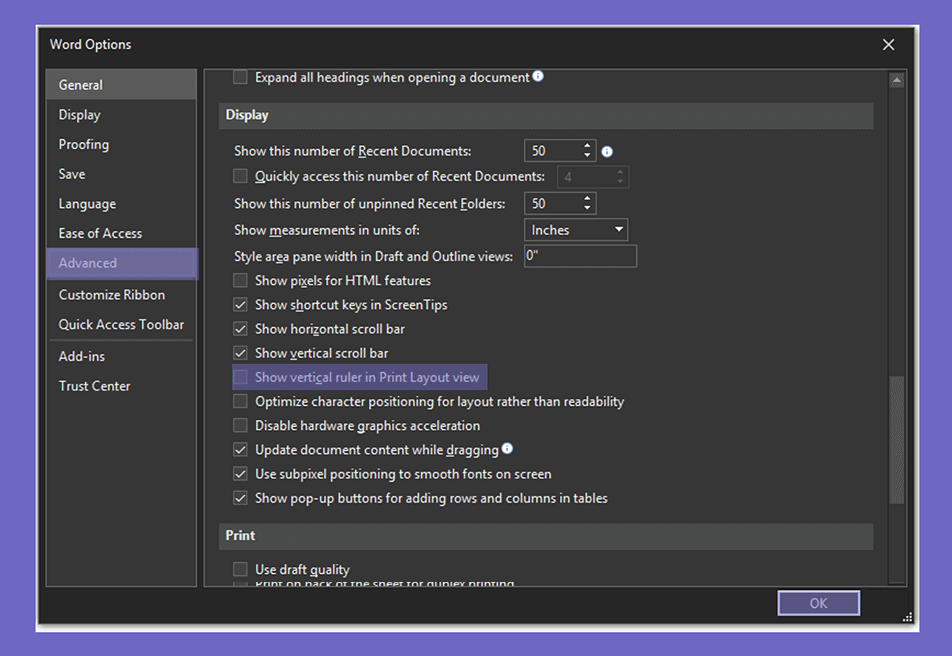This screenshot has height=656, width=952.
Task: Click the Print section header
Action: pyautogui.click(x=546, y=536)
